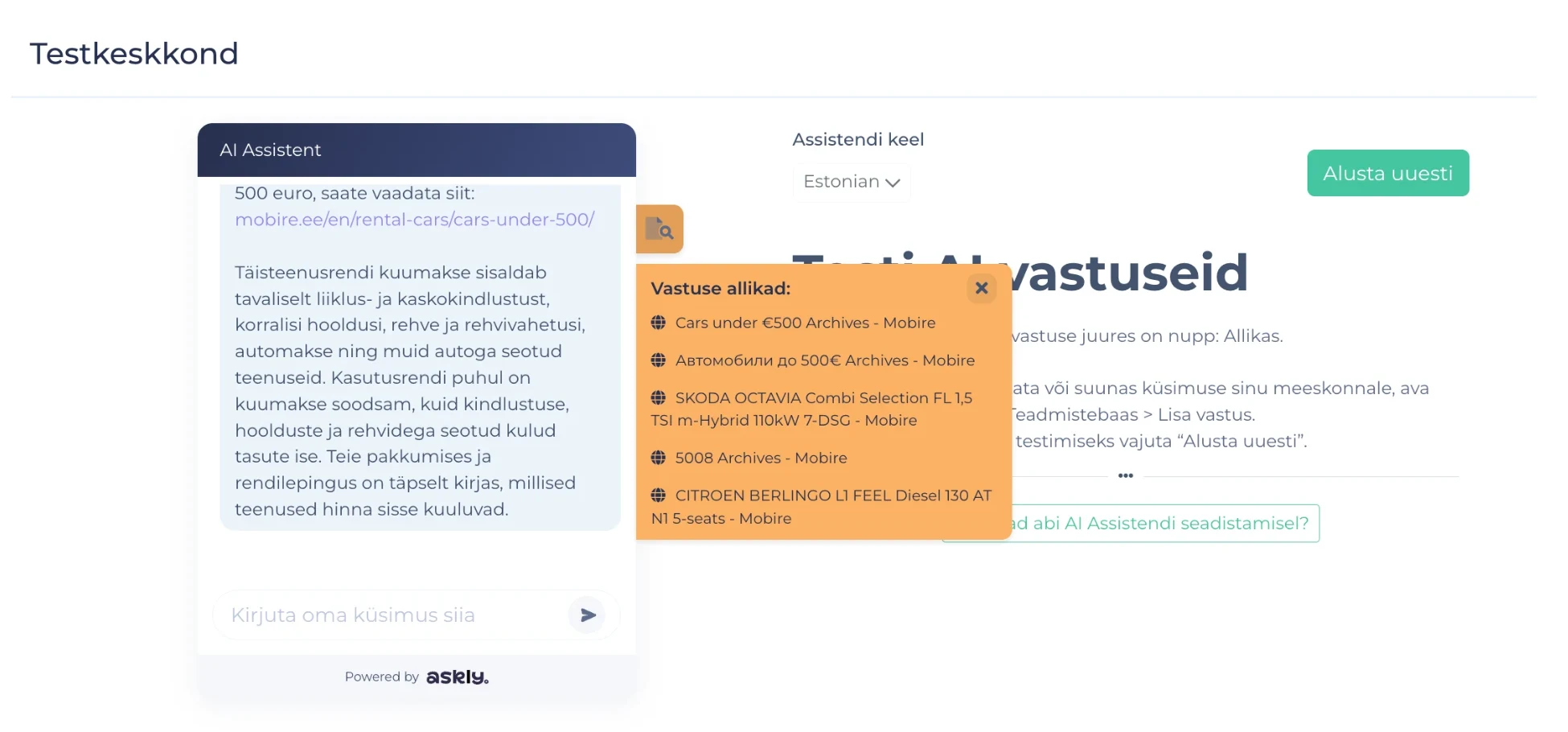Open Cars under €500 Archives - Mobire source
This screenshot has height=732, width=1568.
[x=805, y=323]
